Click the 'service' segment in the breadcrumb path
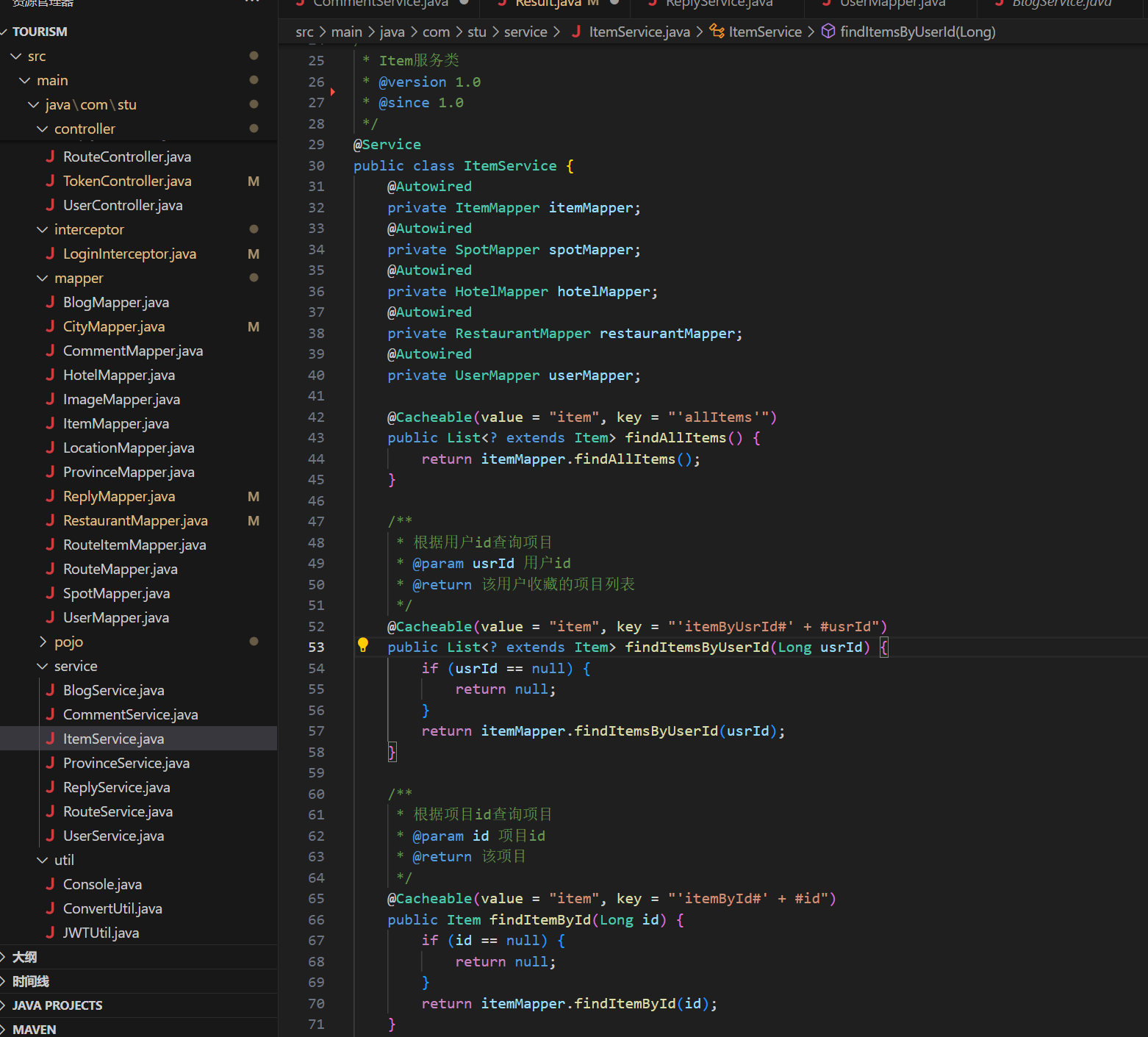The image size is (1148, 1037). coord(525,32)
